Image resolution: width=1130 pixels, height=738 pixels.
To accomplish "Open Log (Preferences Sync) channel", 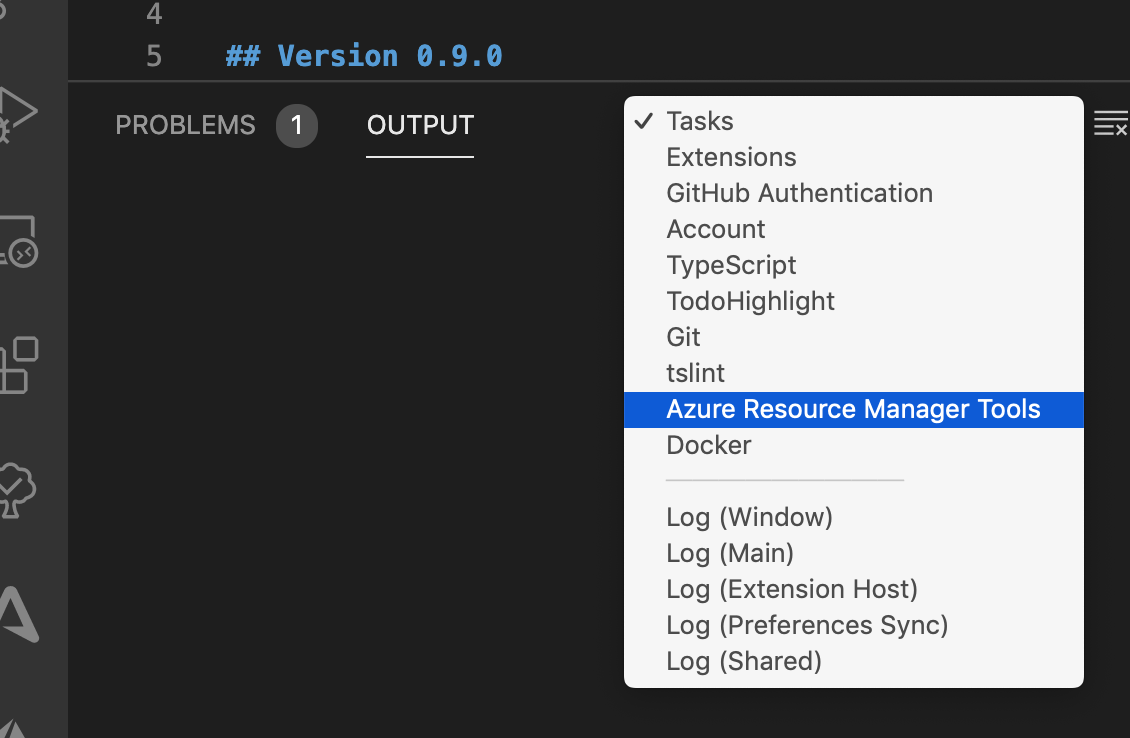I will [853, 626].
